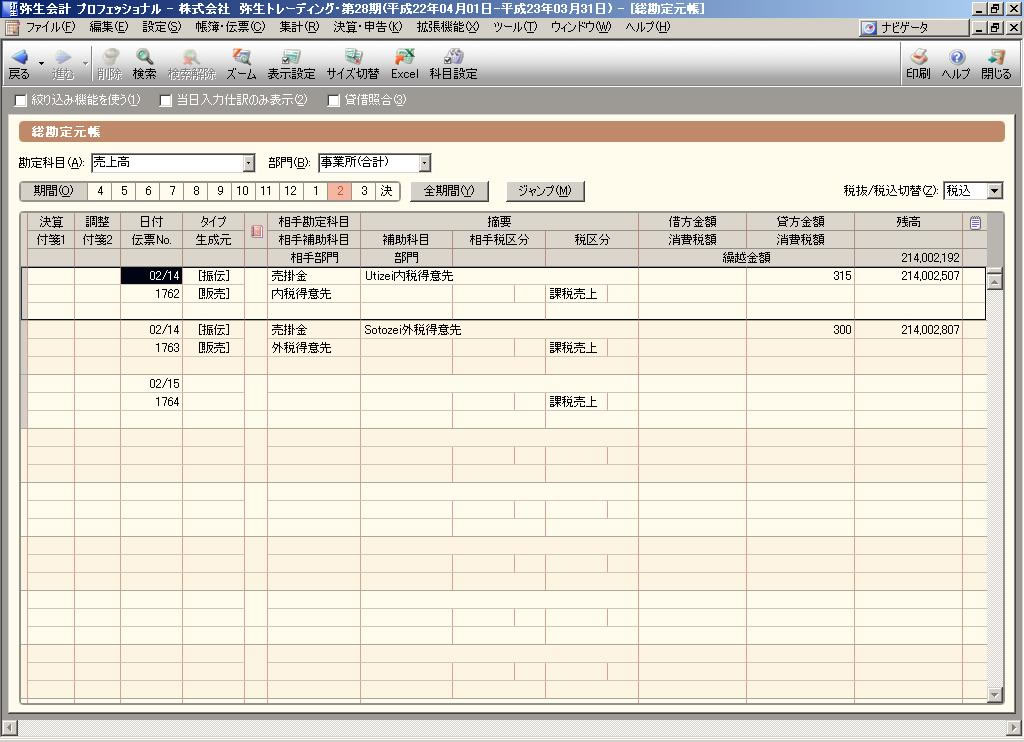This screenshot has height=742, width=1024.
Task: Click the [販売] source cell of slip 1762
Action: point(214,294)
